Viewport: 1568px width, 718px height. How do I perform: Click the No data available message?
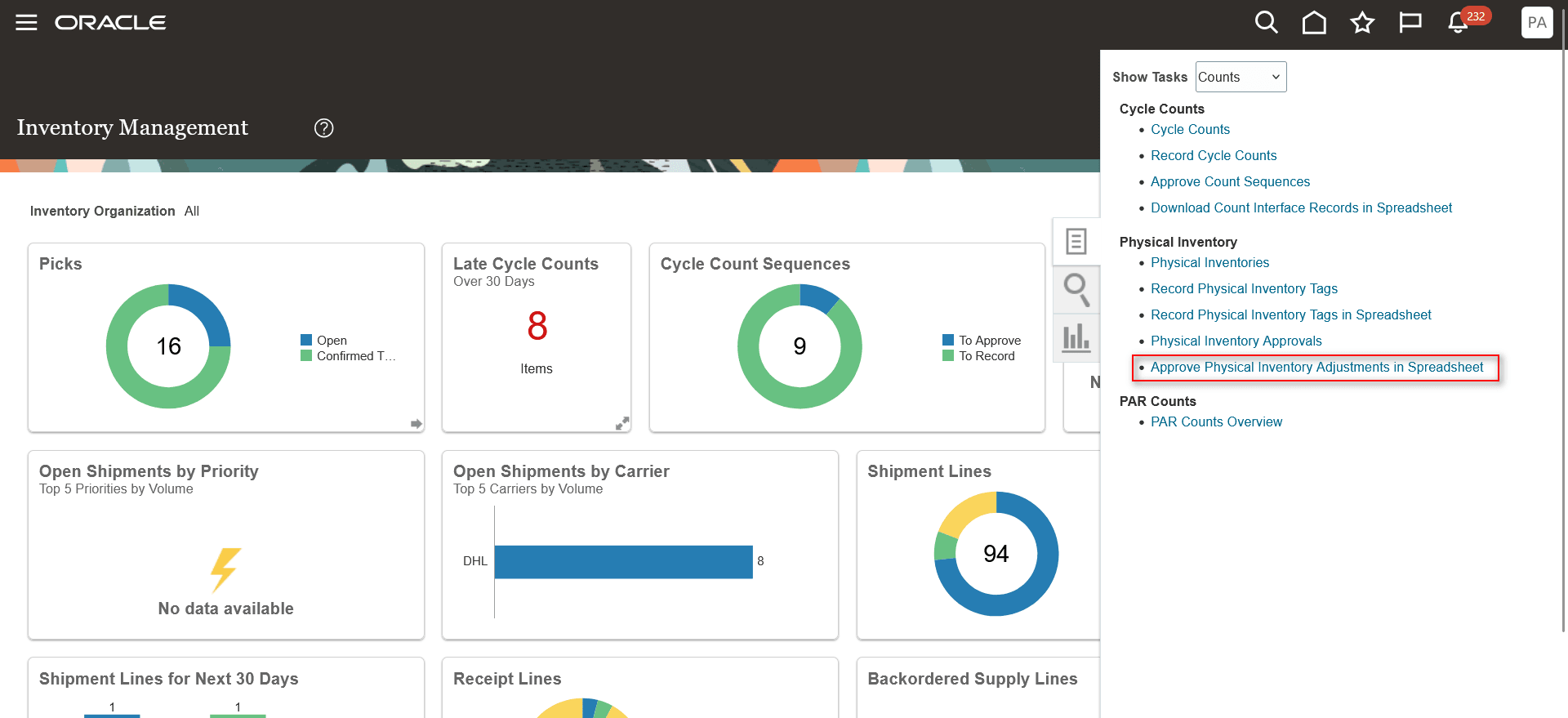pyautogui.click(x=225, y=609)
